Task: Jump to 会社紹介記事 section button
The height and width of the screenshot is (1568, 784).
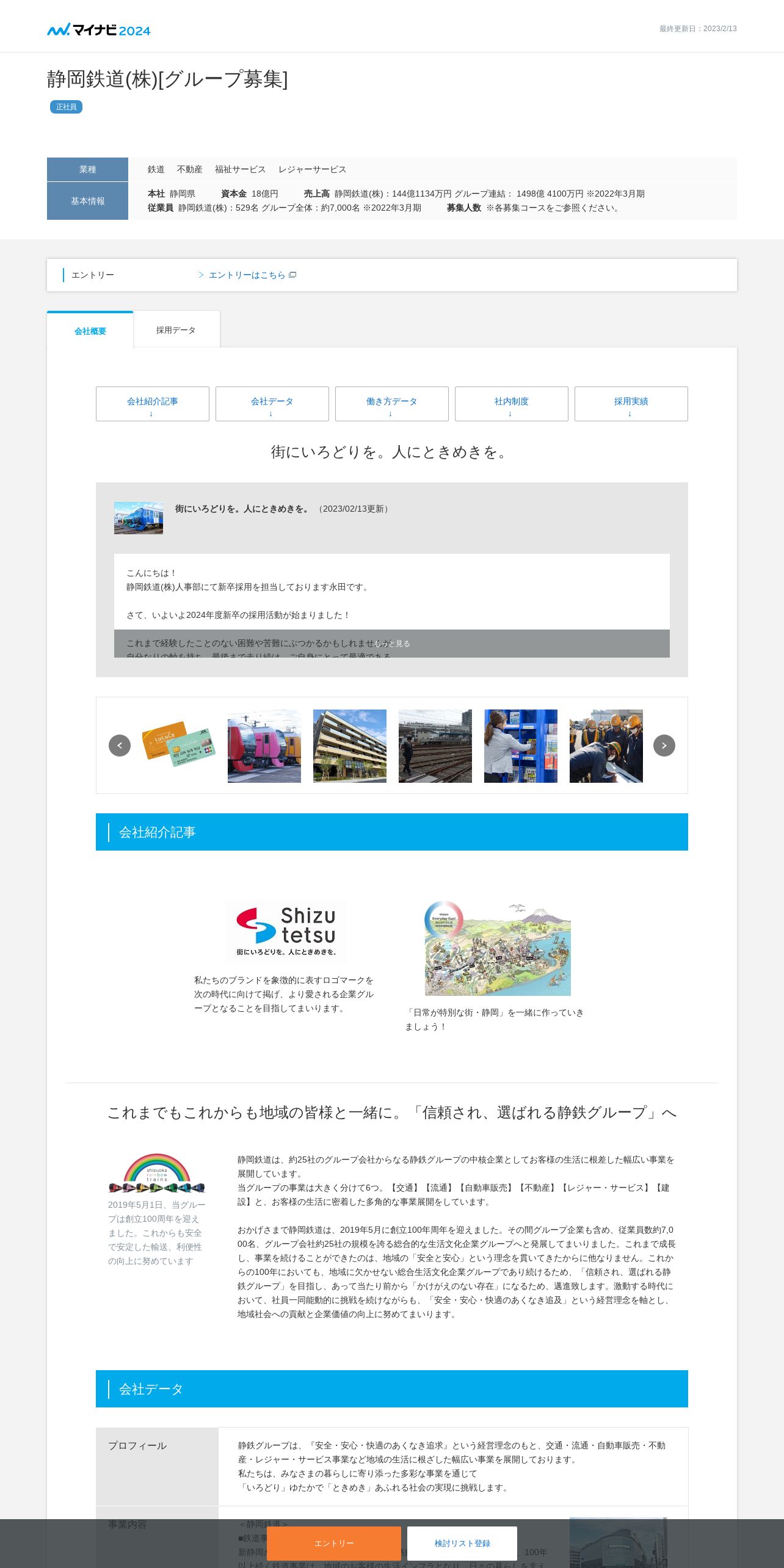Action: (x=153, y=404)
